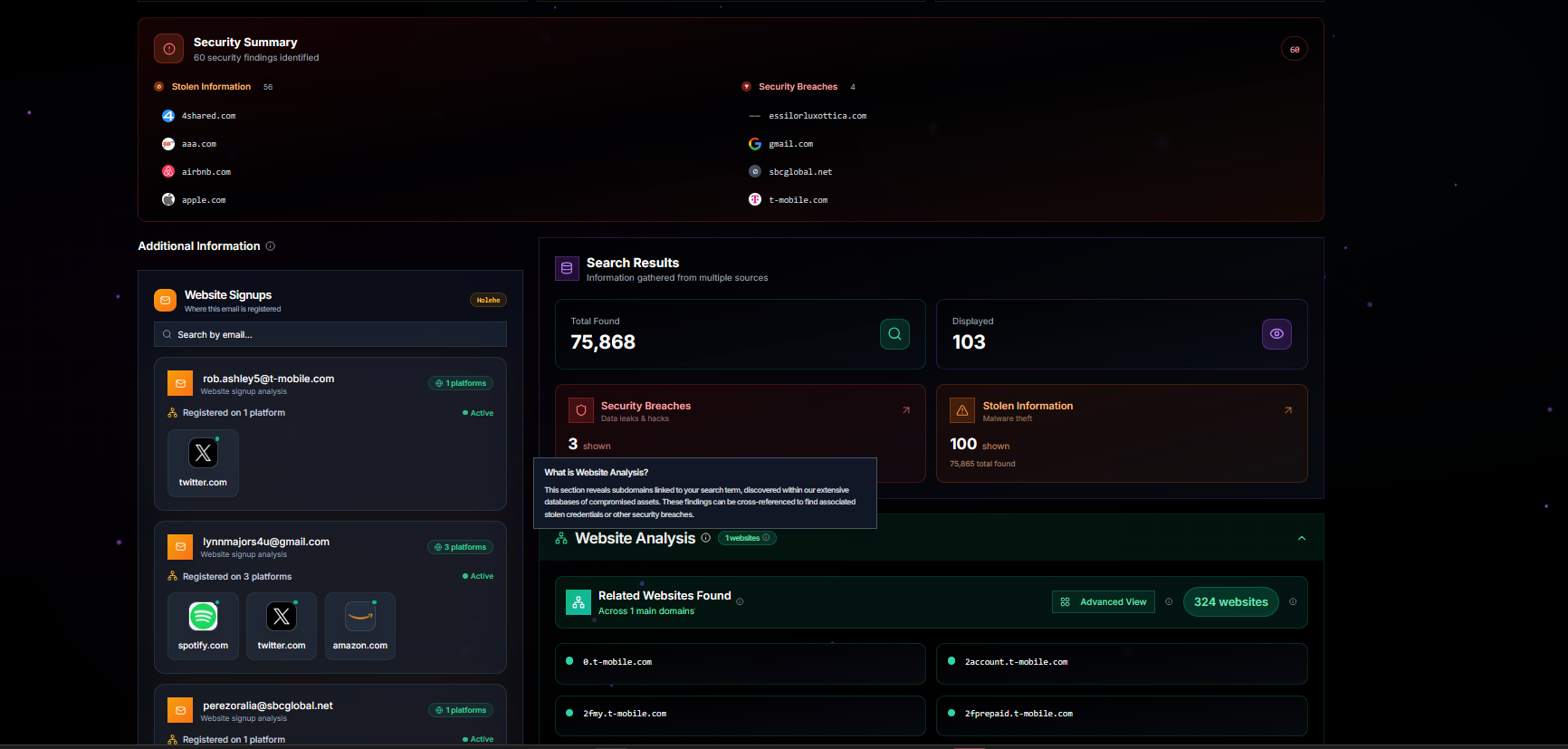Open the Stolen Information card arrow
The image size is (1568, 749).
1288,410
